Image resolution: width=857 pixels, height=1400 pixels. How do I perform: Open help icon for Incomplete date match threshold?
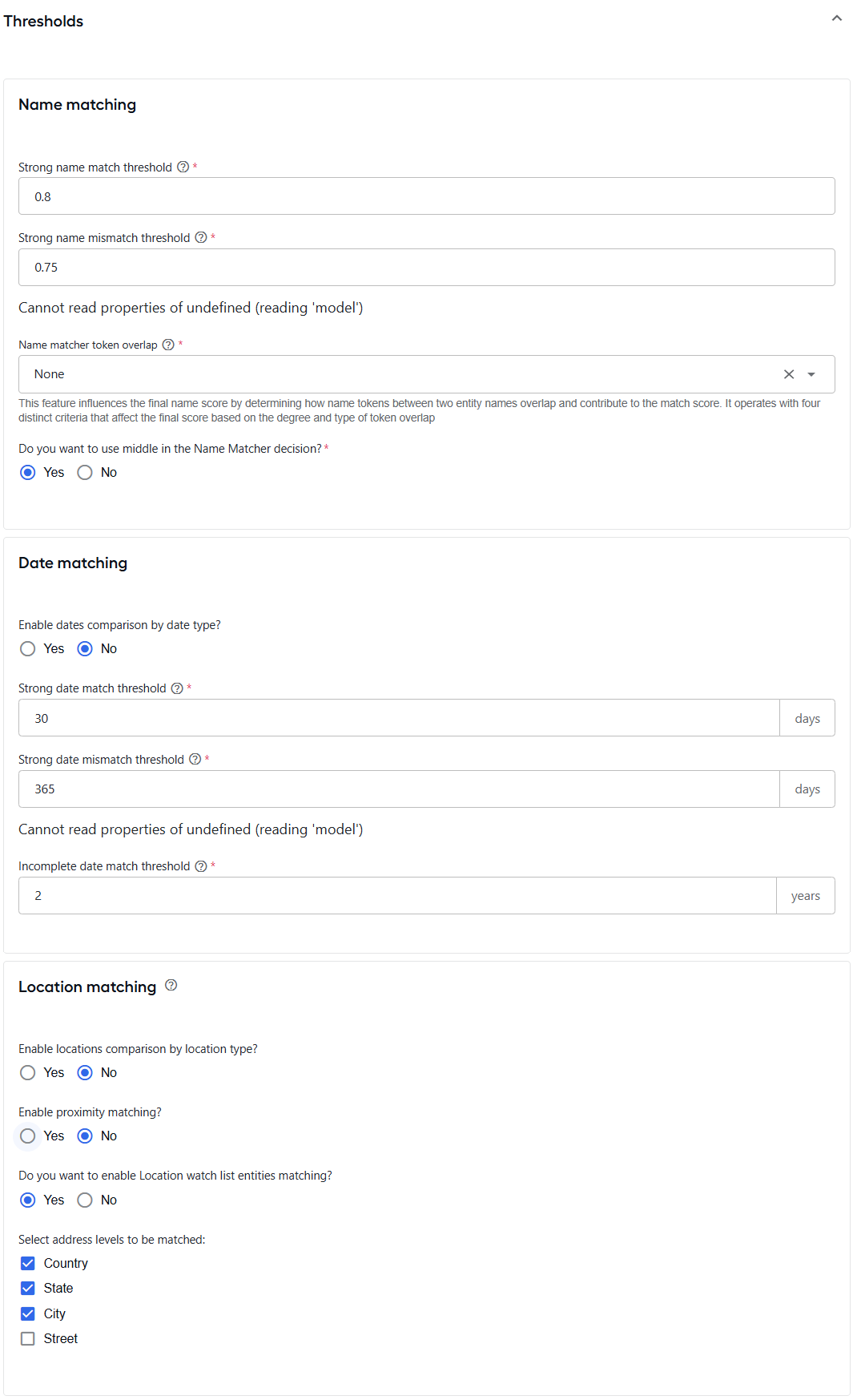pos(201,866)
